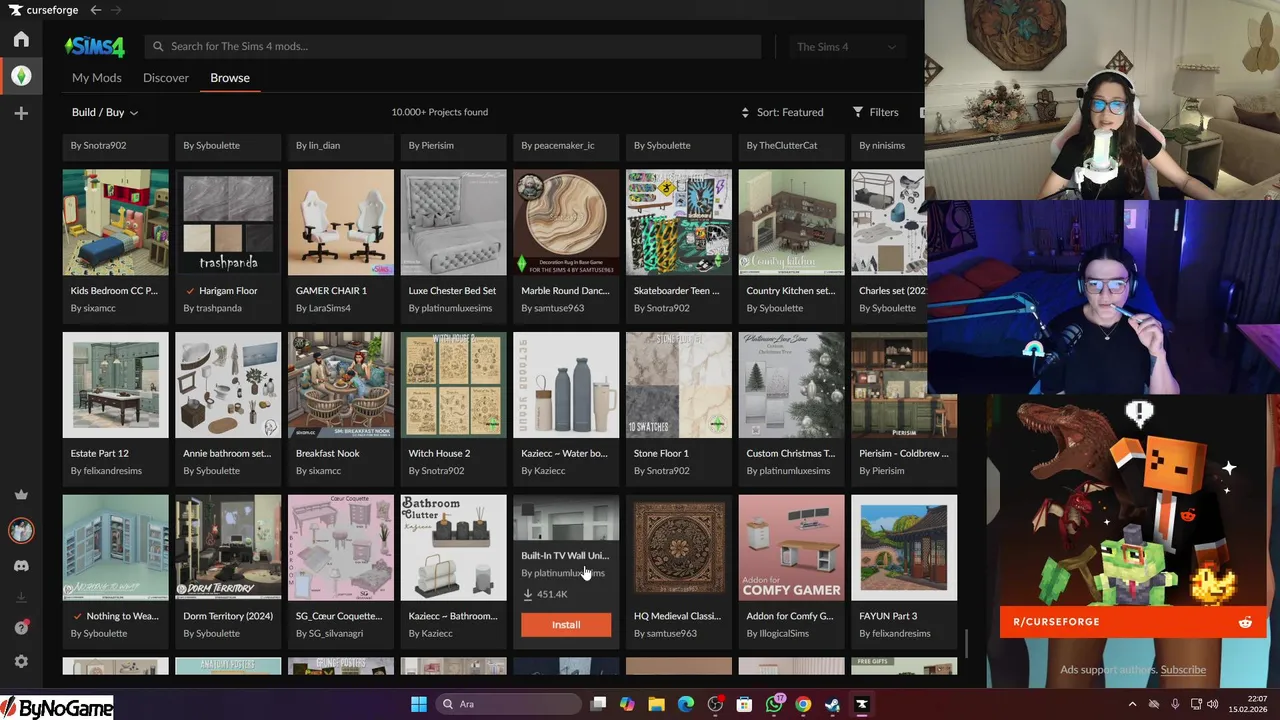Click the crown premium icon in sidebar
Image resolution: width=1280 pixels, height=720 pixels.
pos(21,495)
